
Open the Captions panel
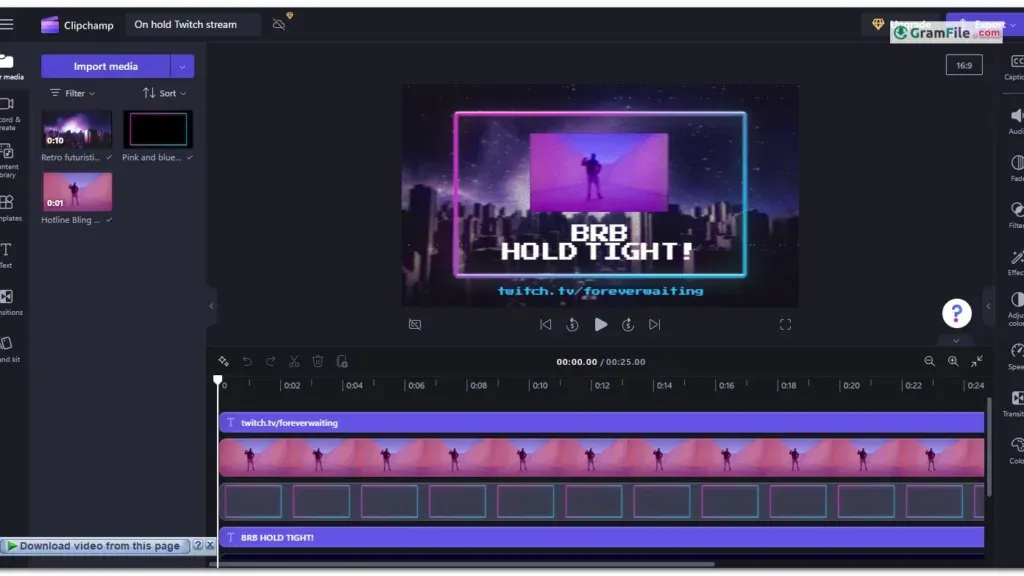tap(1016, 67)
